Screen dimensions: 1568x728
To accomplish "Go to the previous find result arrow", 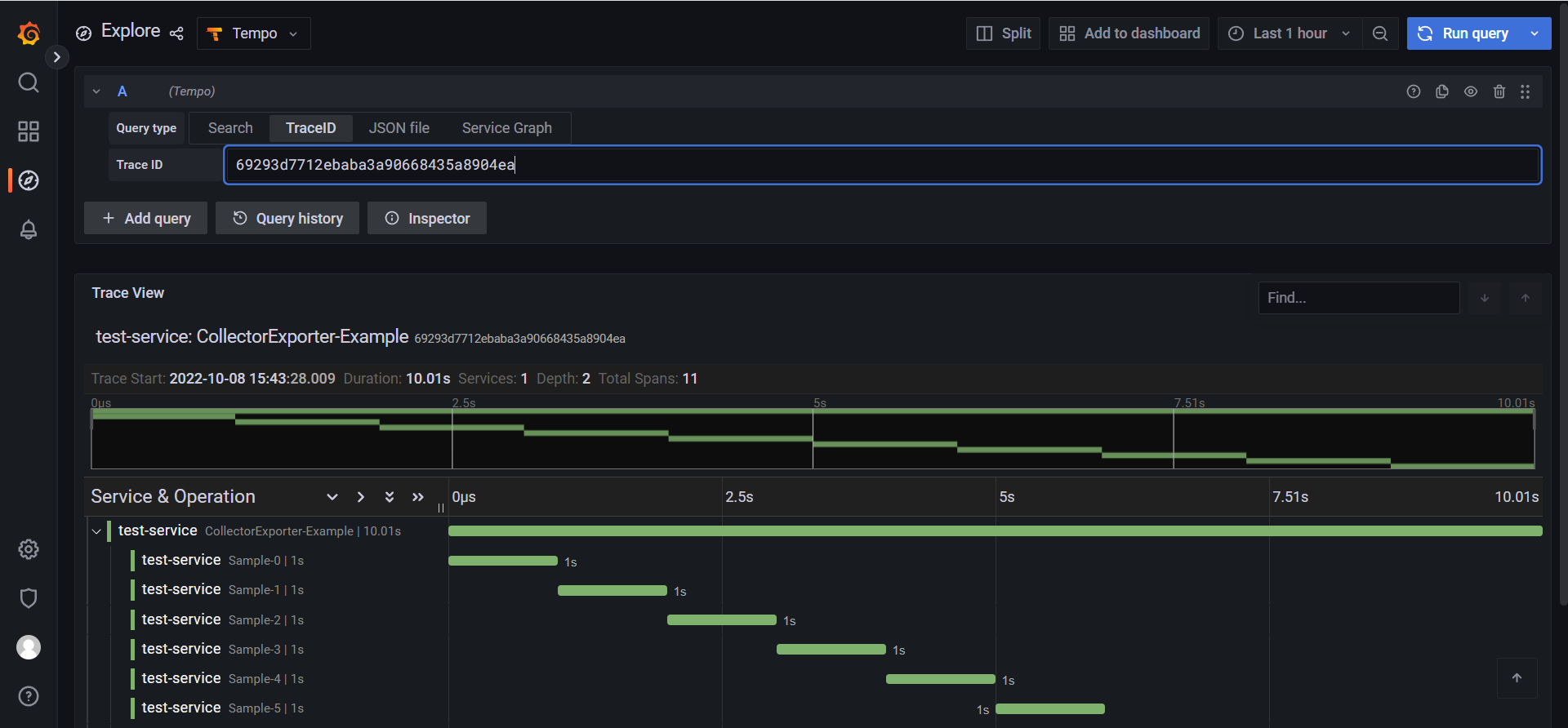I will pos(1526,298).
